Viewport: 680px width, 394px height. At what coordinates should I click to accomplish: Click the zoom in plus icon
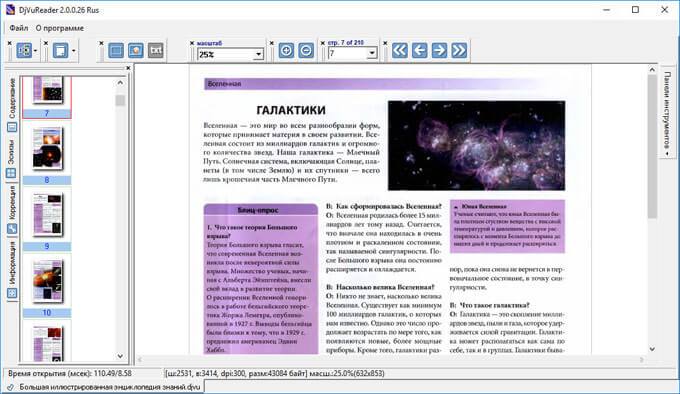click(x=286, y=51)
